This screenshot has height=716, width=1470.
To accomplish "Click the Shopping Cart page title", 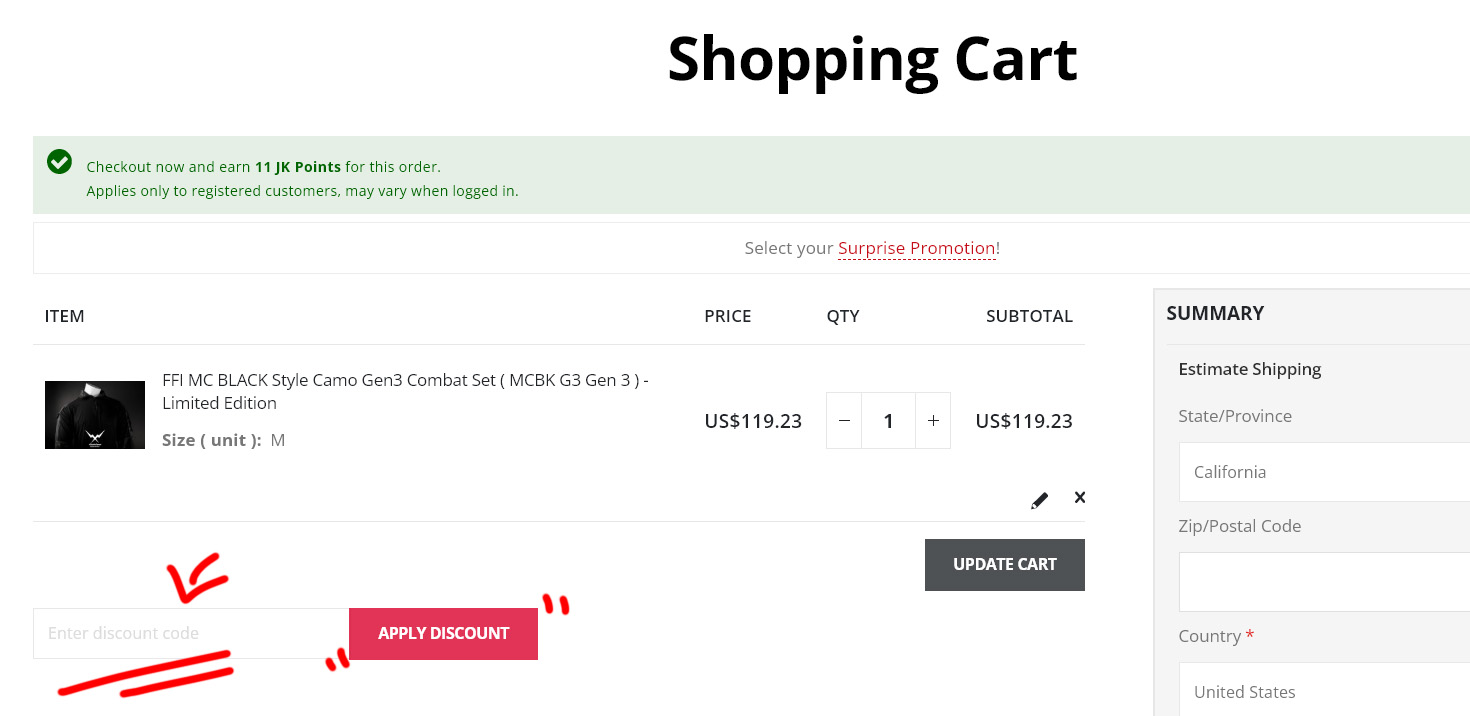I will pyautogui.click(x=872, y=59).
